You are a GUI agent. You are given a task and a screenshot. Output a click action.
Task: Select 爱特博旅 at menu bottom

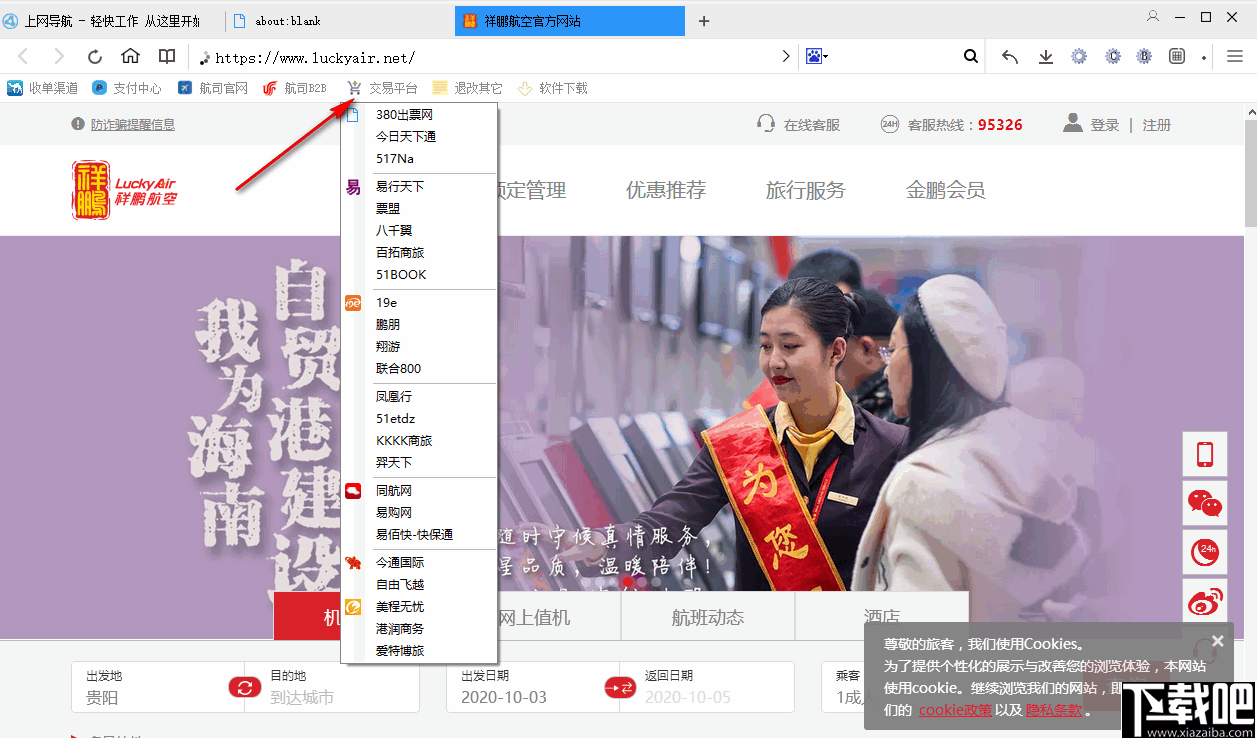click(x=419, y=651)
